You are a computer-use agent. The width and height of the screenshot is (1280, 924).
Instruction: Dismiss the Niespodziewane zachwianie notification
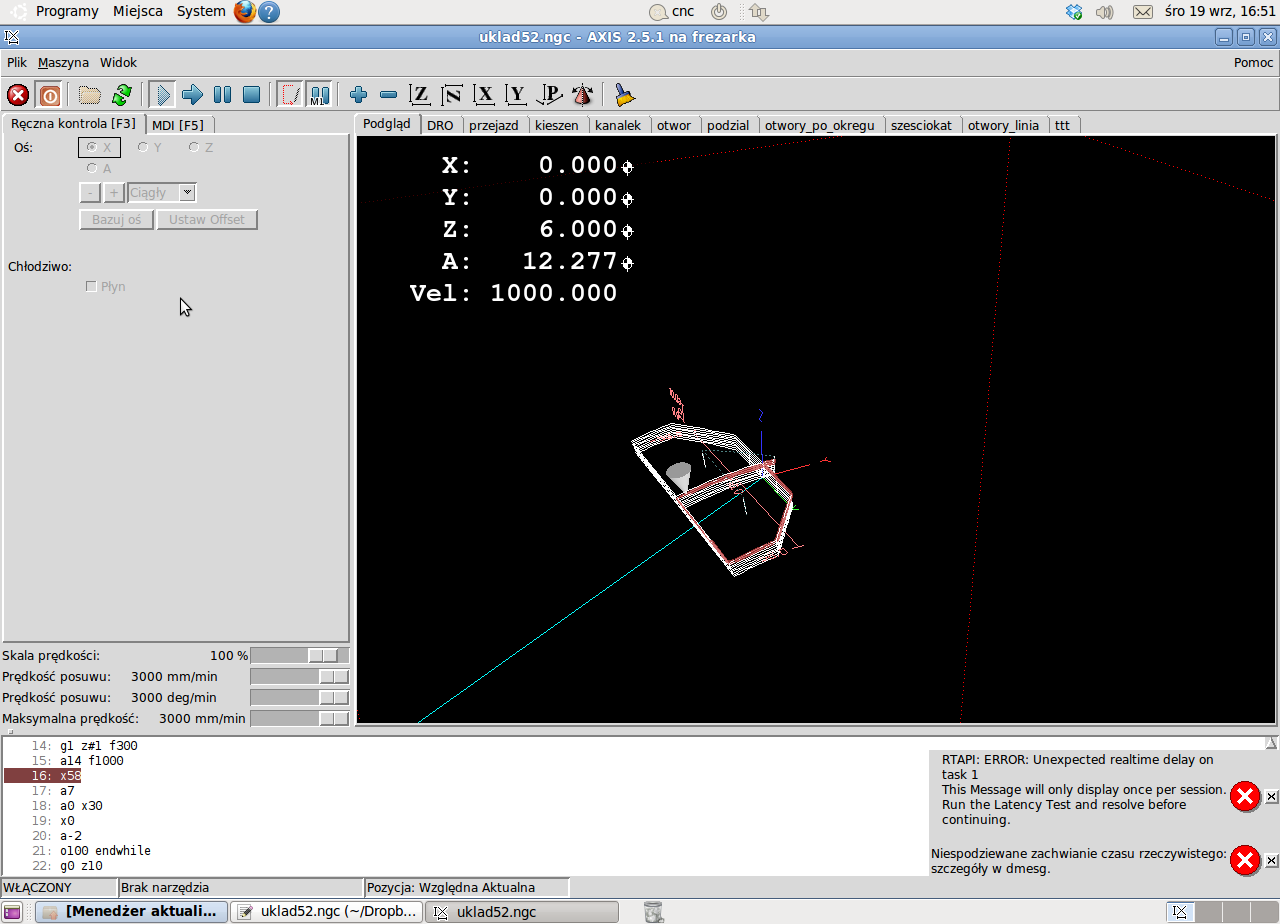coord(1271,860)
